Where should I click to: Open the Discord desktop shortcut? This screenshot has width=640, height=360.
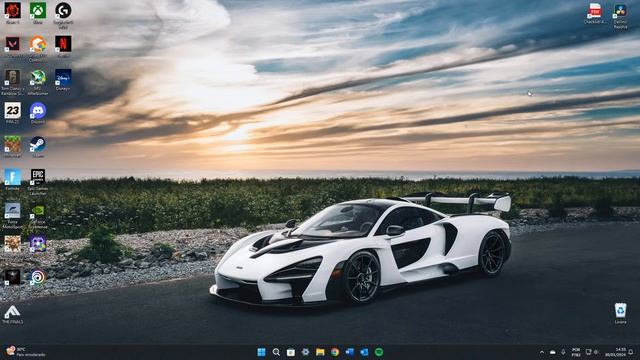(x=38, y=112)
